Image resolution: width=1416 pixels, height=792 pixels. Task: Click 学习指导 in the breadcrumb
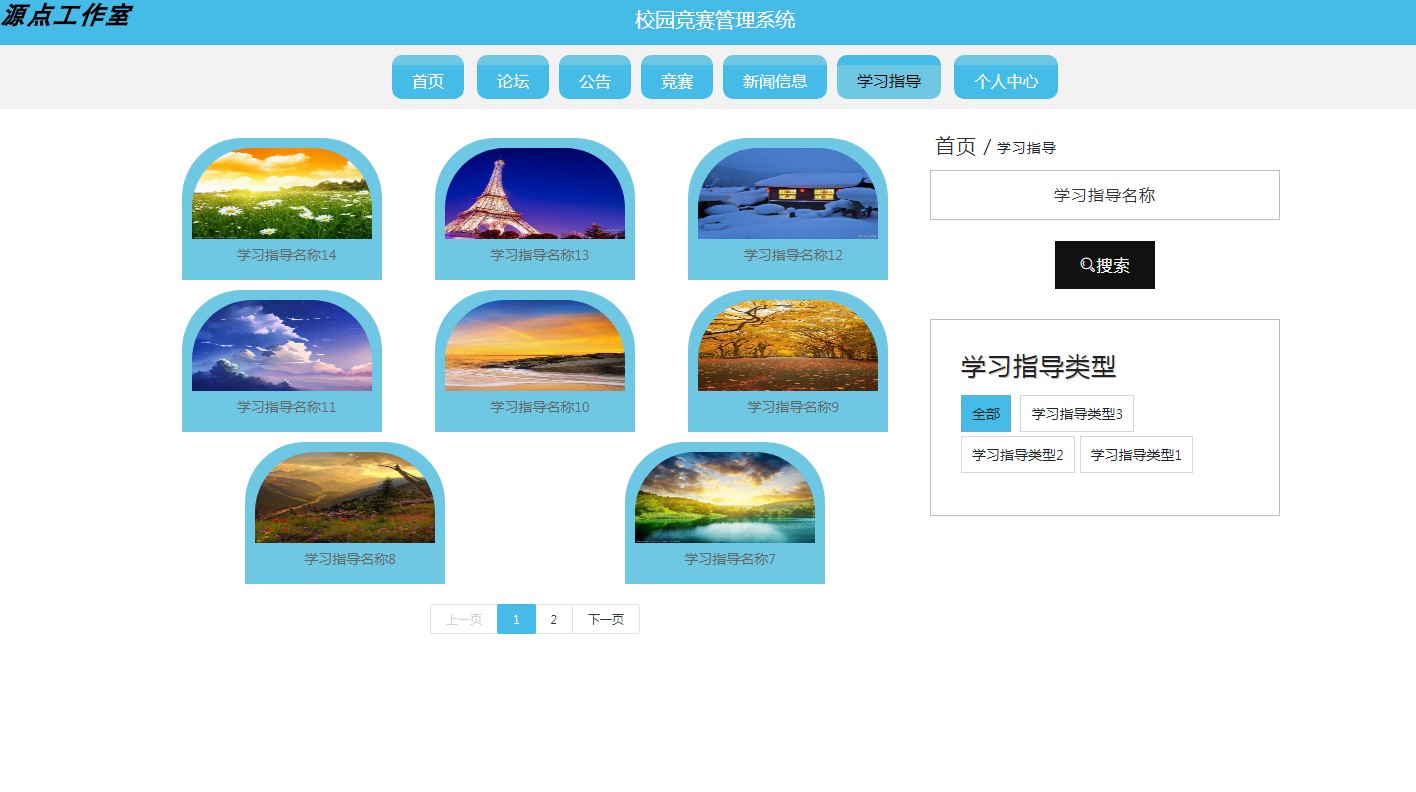[1027, 148]
